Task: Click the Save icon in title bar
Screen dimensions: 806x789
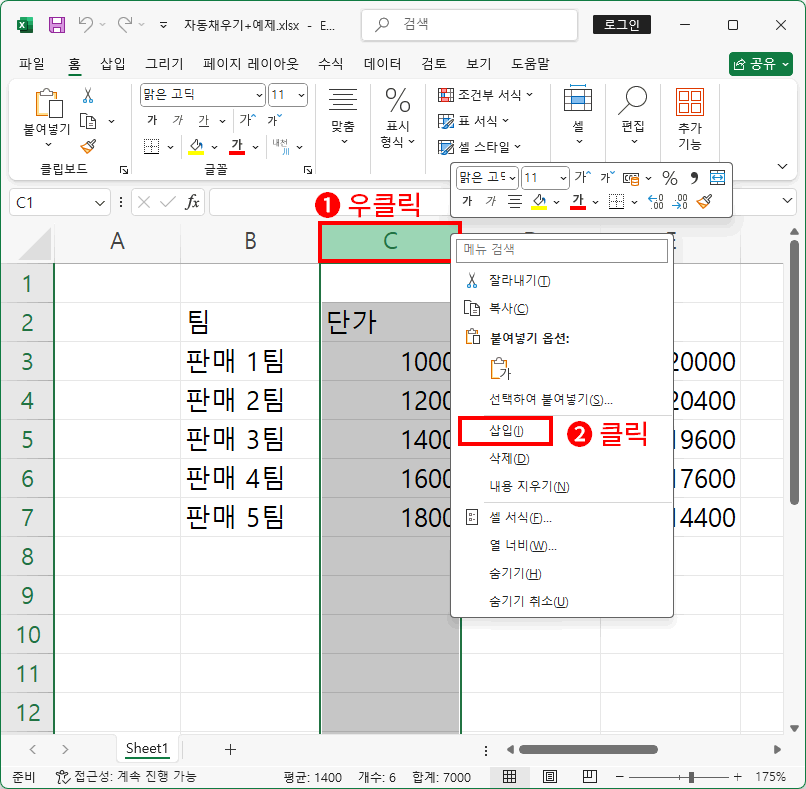Action: click(57, 25)
